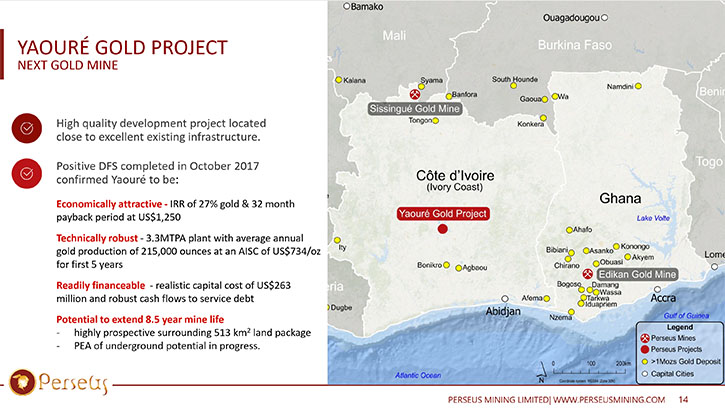The image size is (725, 410).
Task: Click the Sissingué Gold Mine grey label
Action: [415, 109]
